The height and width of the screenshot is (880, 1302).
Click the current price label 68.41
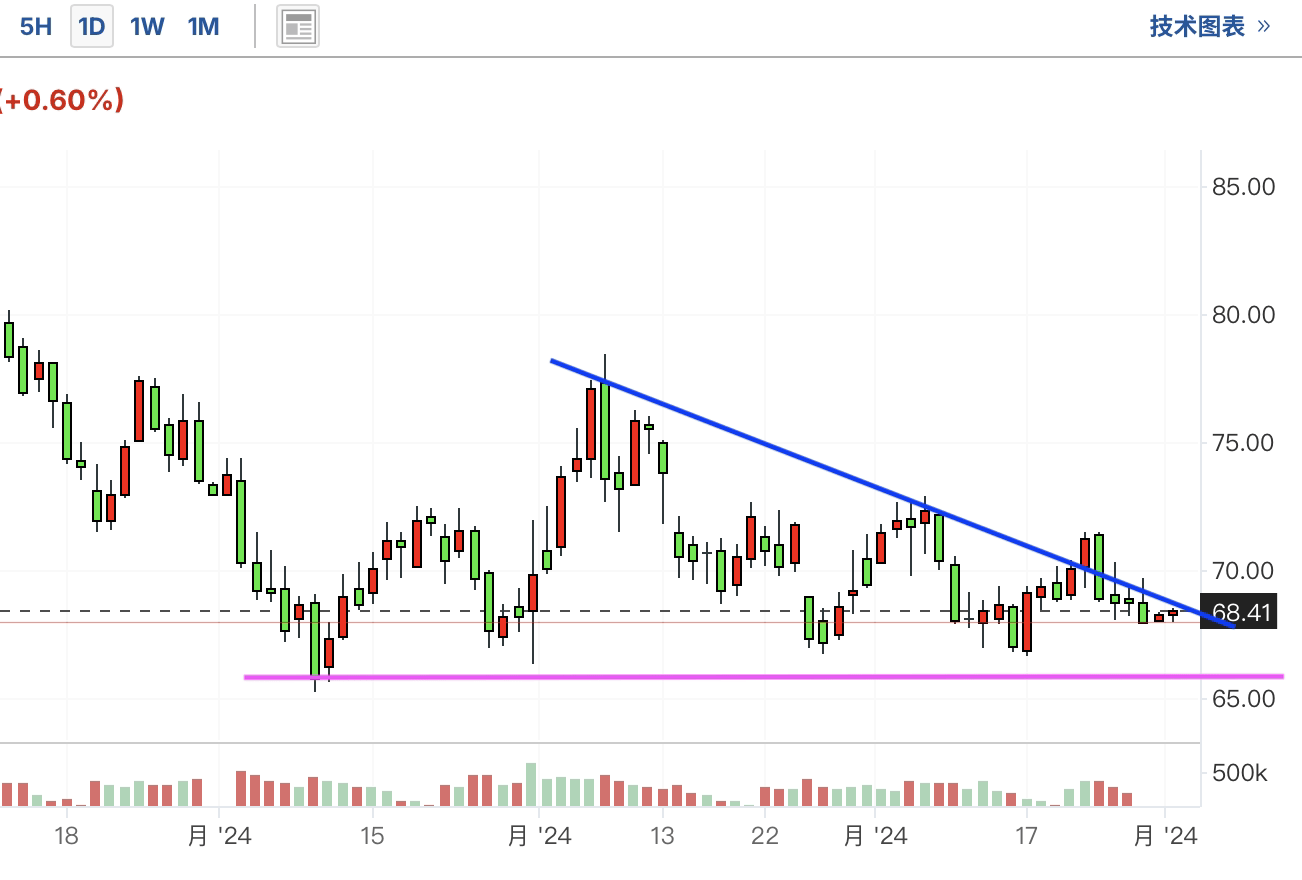tap(1240, 612)
